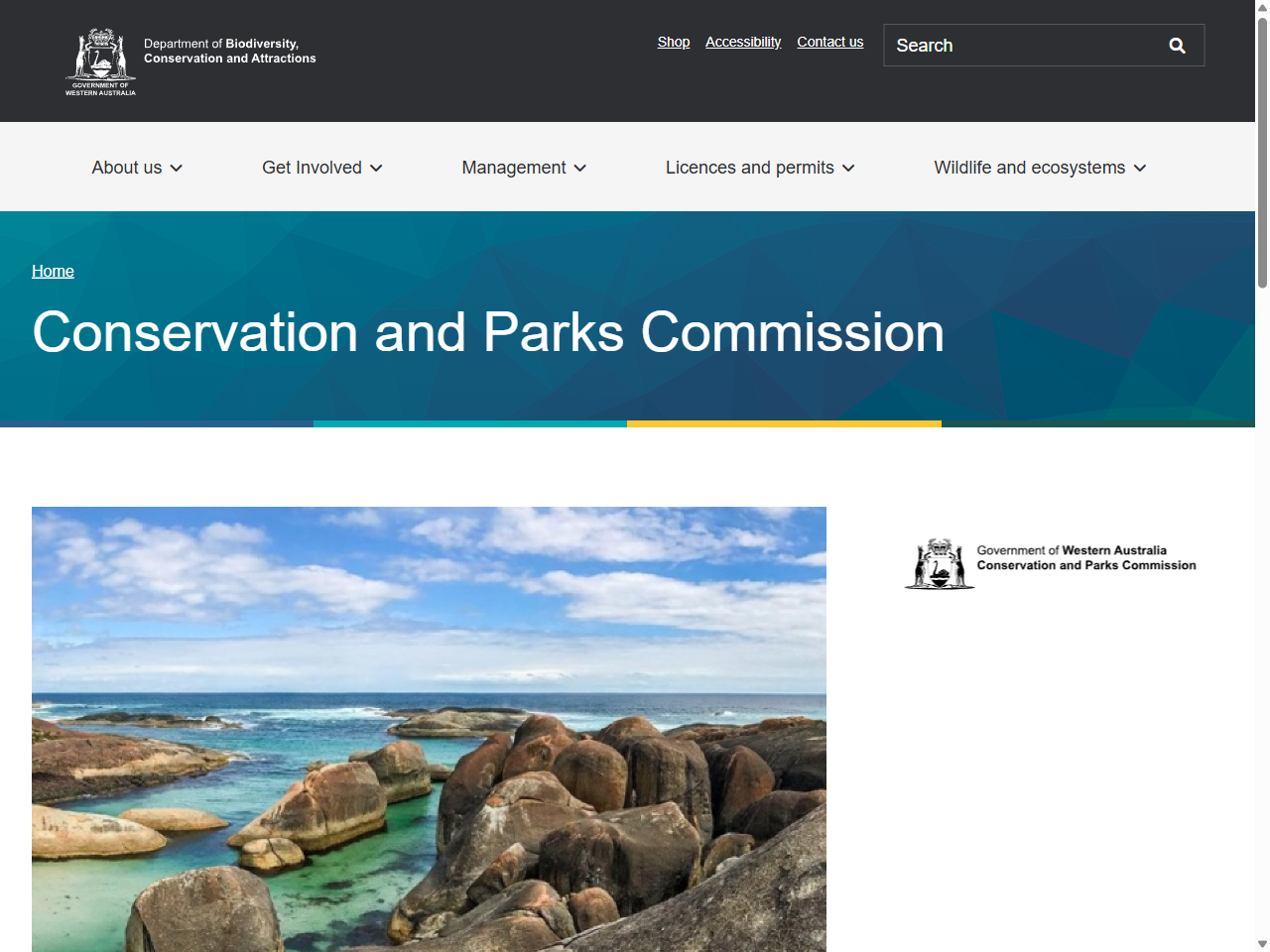Navigate to Home via the breadcrumb
The width and height of the screenshot is (1270, 952).
click(x=53, y=271)
